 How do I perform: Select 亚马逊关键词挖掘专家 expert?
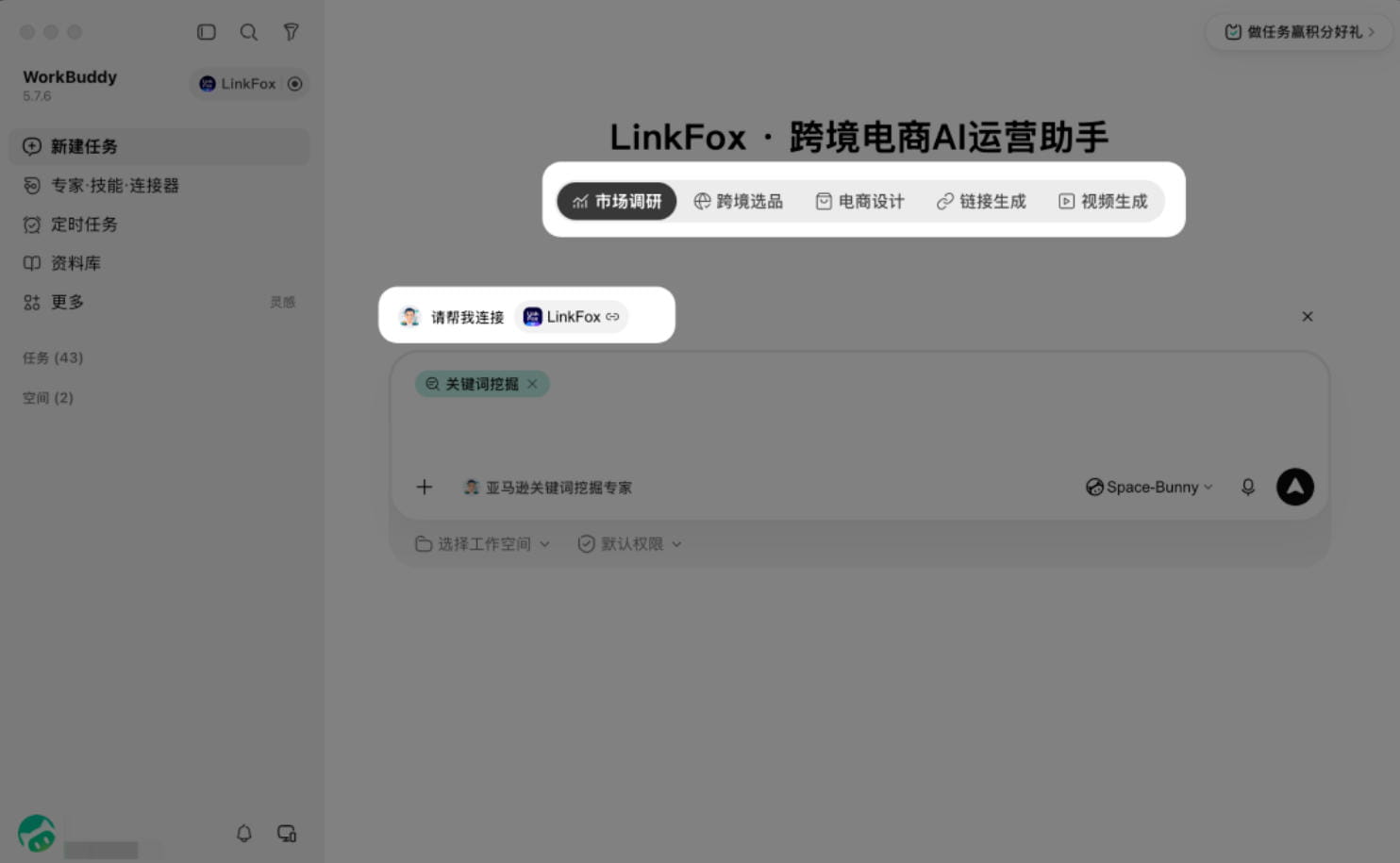tap(548, 488)
